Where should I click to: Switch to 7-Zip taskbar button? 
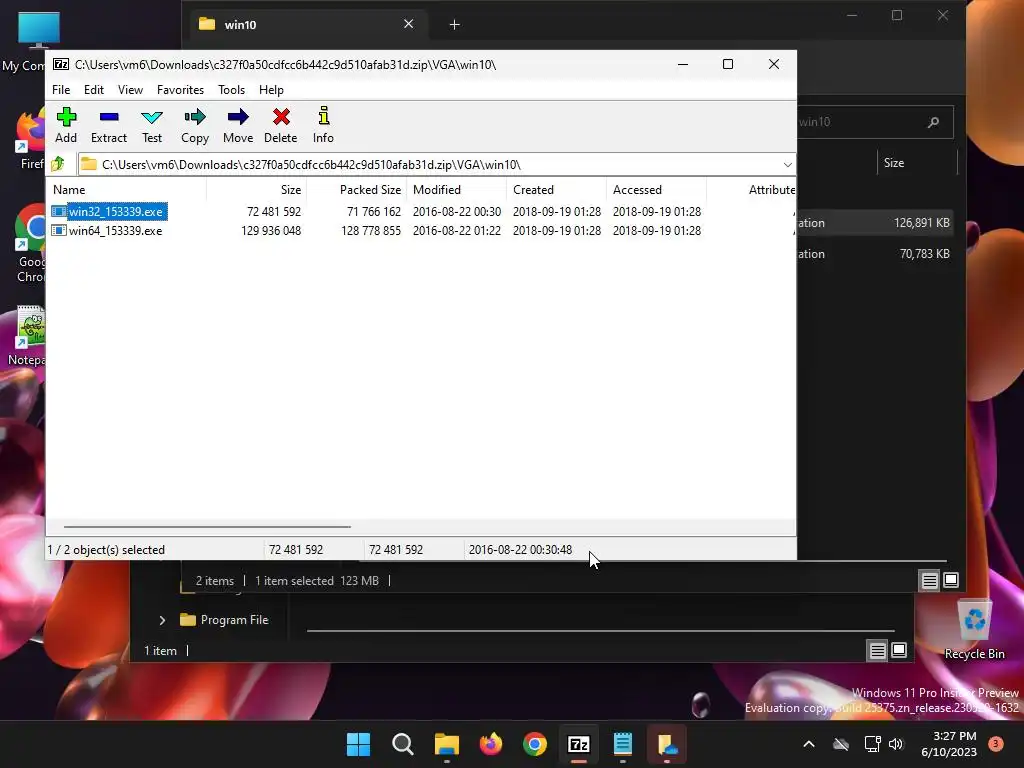point(579,744)
